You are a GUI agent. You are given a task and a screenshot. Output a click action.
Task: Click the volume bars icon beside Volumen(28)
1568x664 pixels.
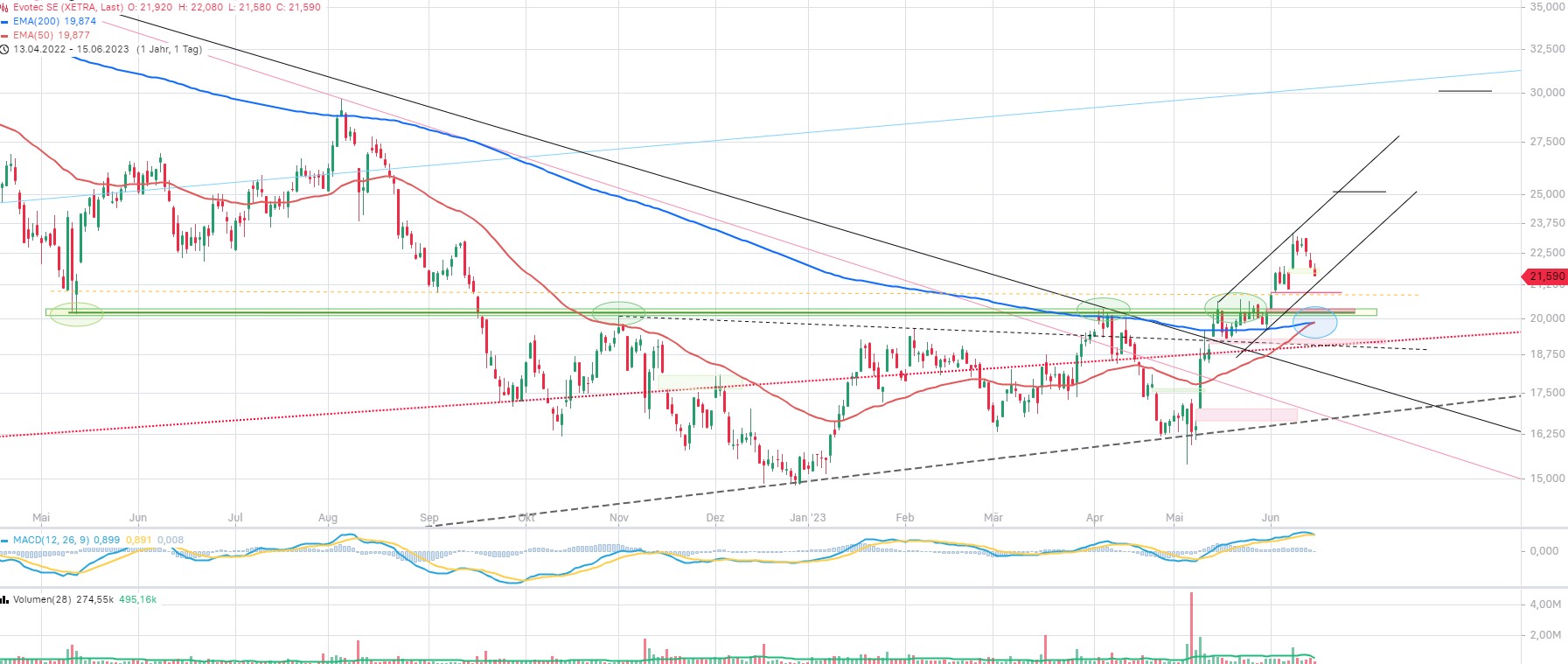point(5,600)
